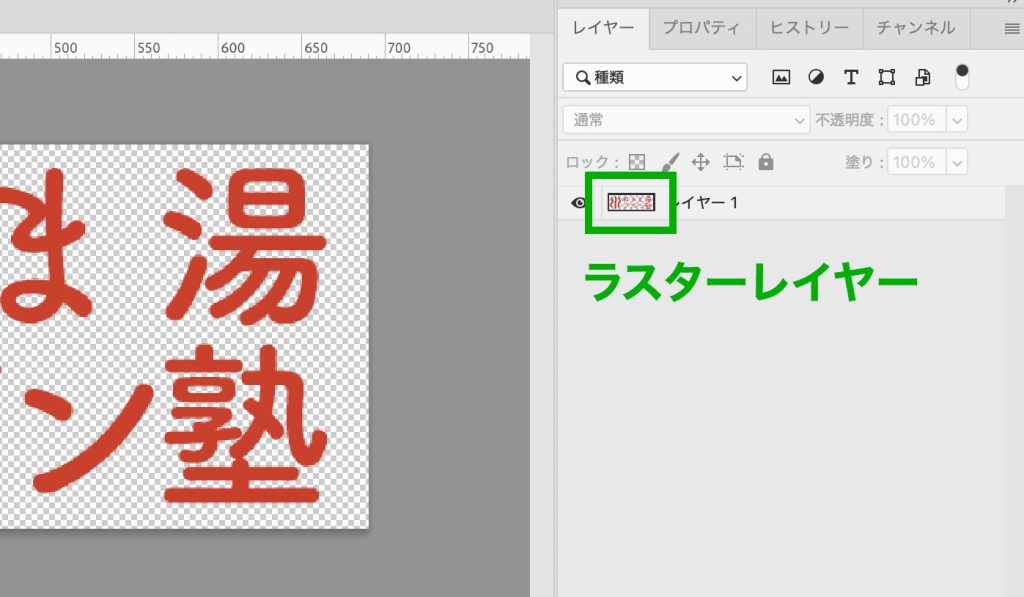Lock all padlock icon
This screenshot has width=1024, height=597.
tap(766, 161)
